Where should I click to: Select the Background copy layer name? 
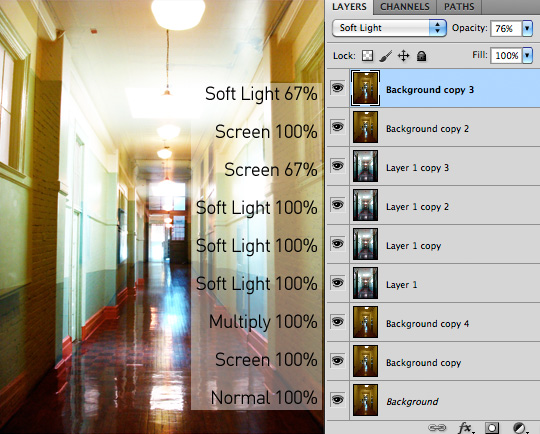click(423, 363)
